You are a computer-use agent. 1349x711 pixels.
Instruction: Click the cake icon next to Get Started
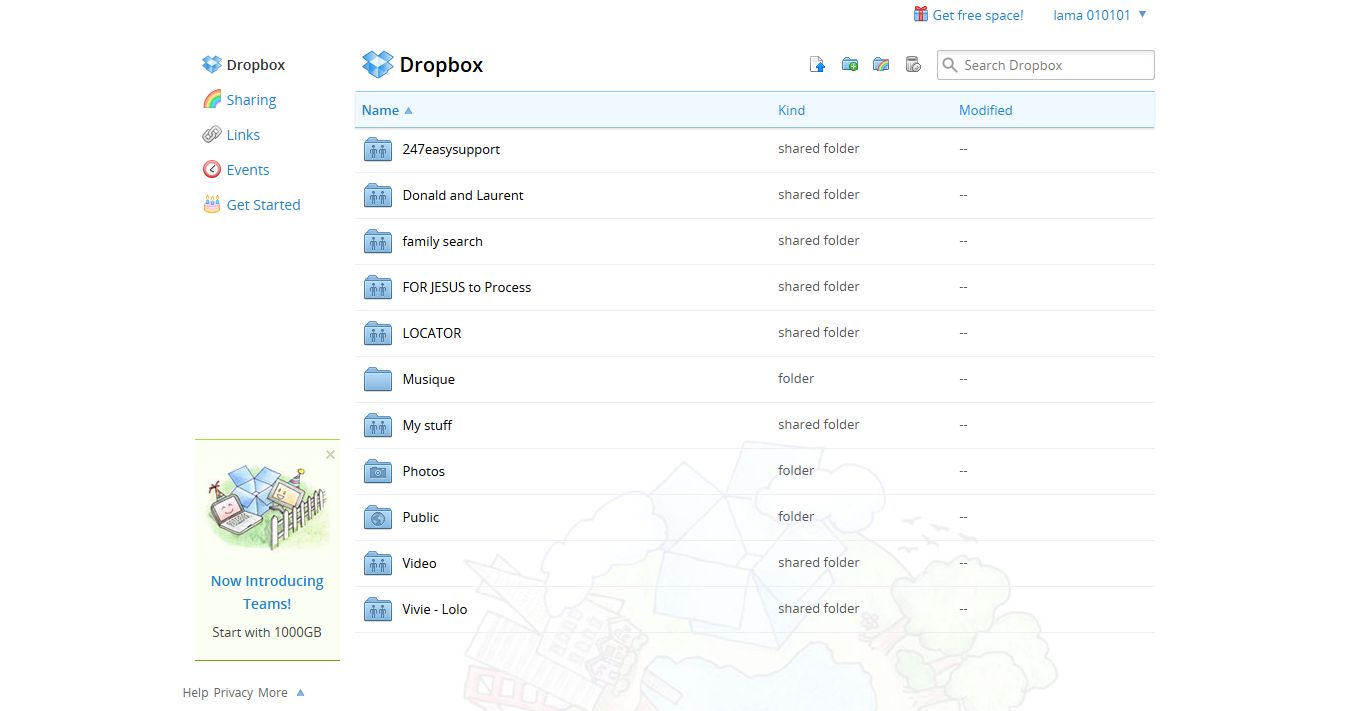212,204
